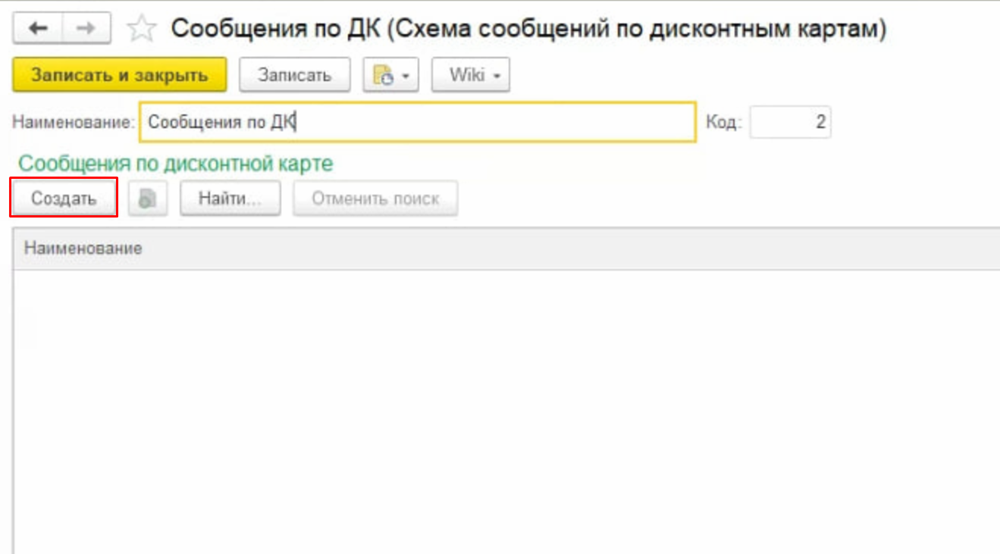Click into the Код field
1000x554 pixels.
789,123
